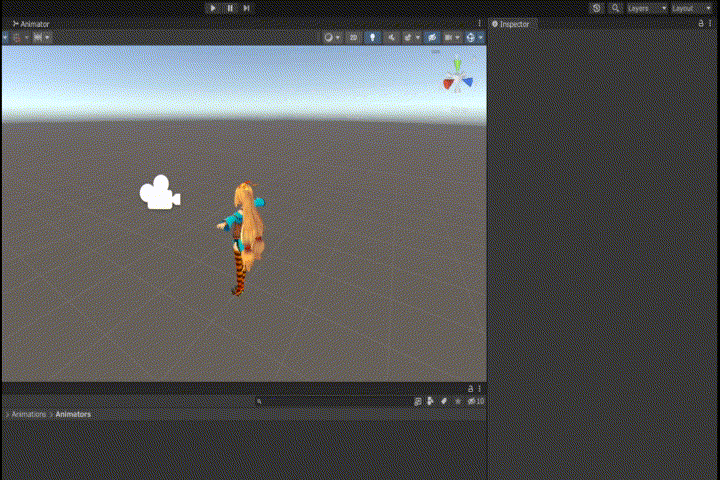
Task: Open the Layers dropdown
Action: click(647, 8)
